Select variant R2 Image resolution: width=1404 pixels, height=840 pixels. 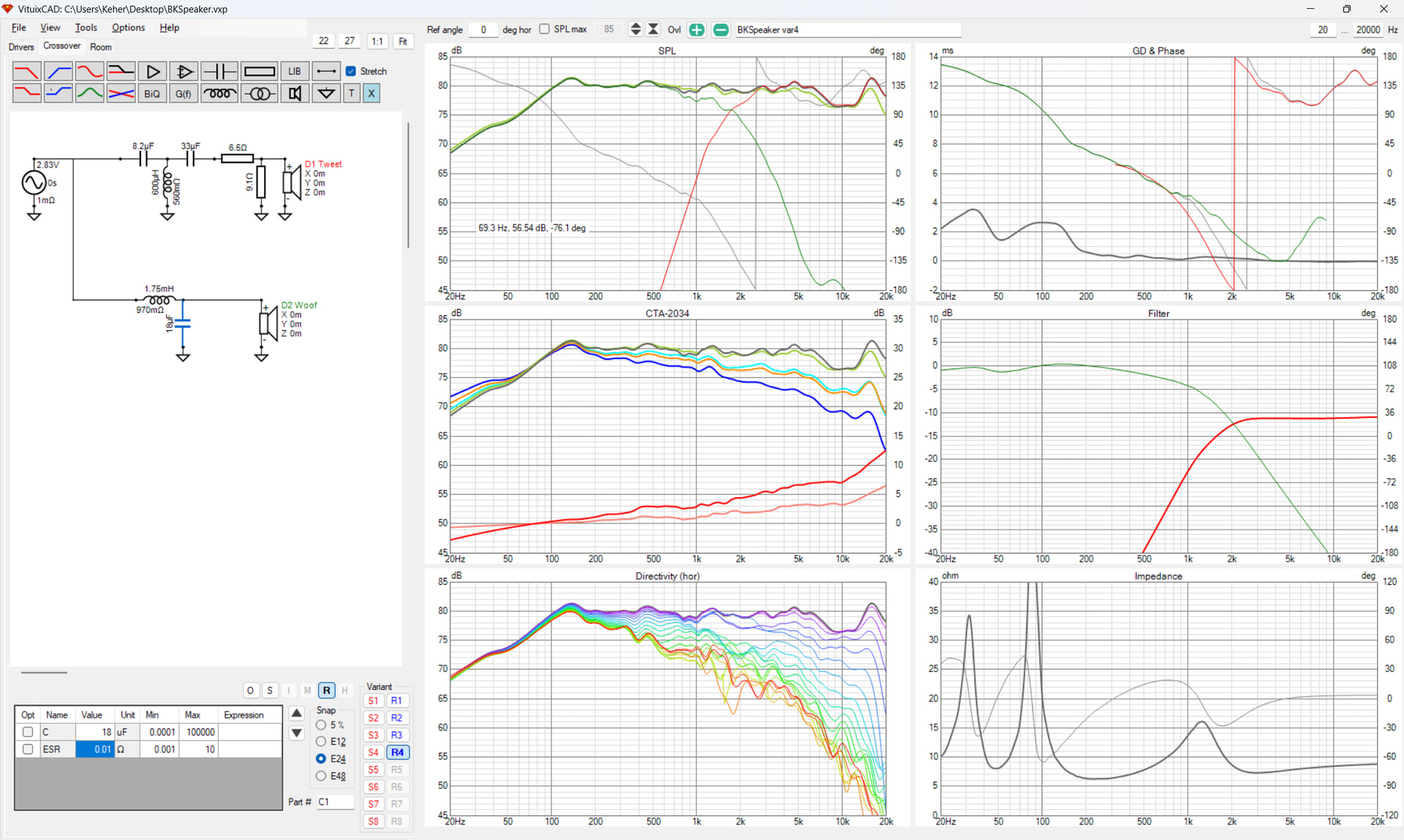point(396,718)
